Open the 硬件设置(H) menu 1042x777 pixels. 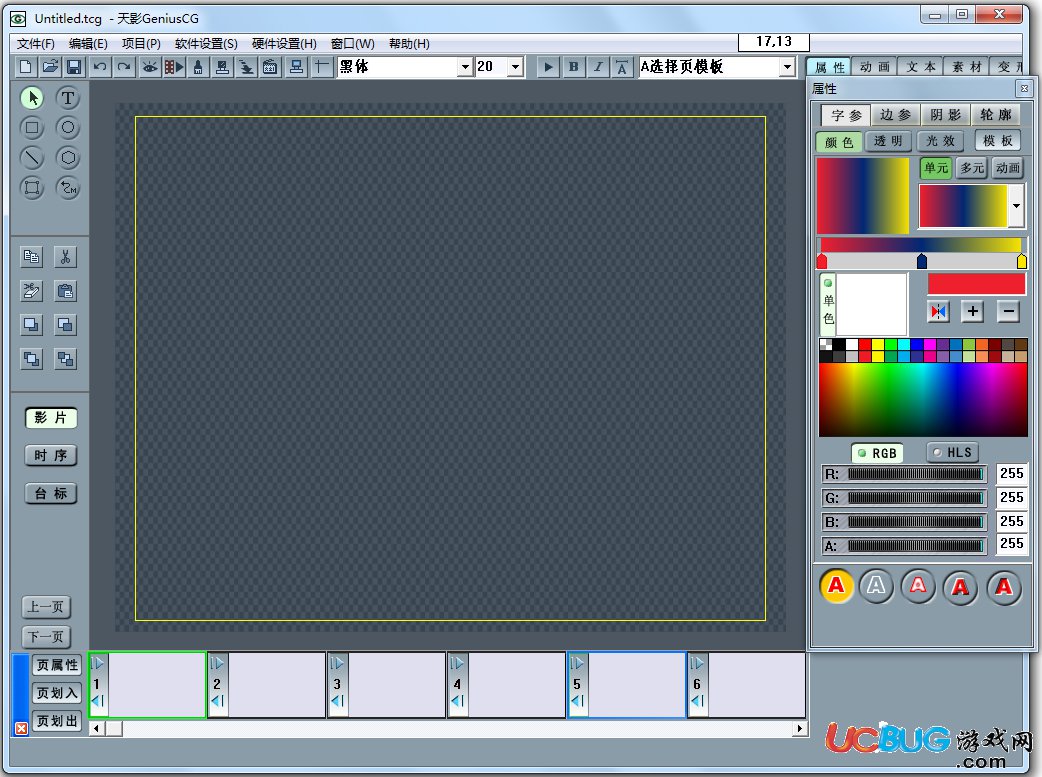point(284,44)
